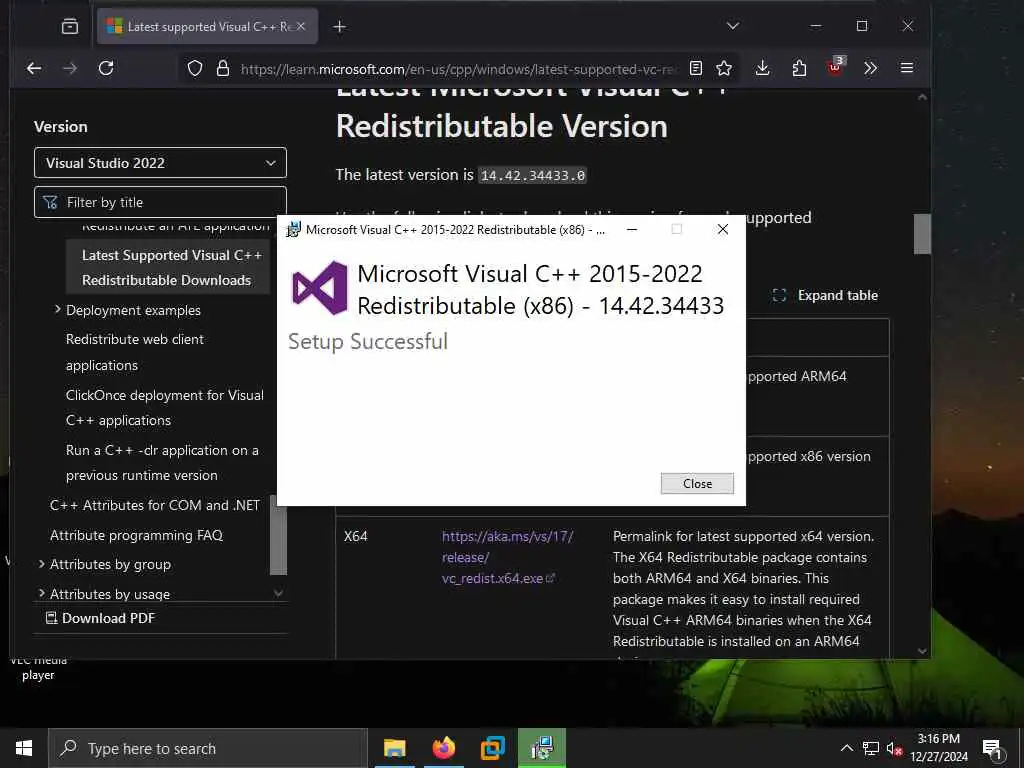Screen dimensions: 1024x768
Task: Toggle reader view in the address bar
Action: 696,69
